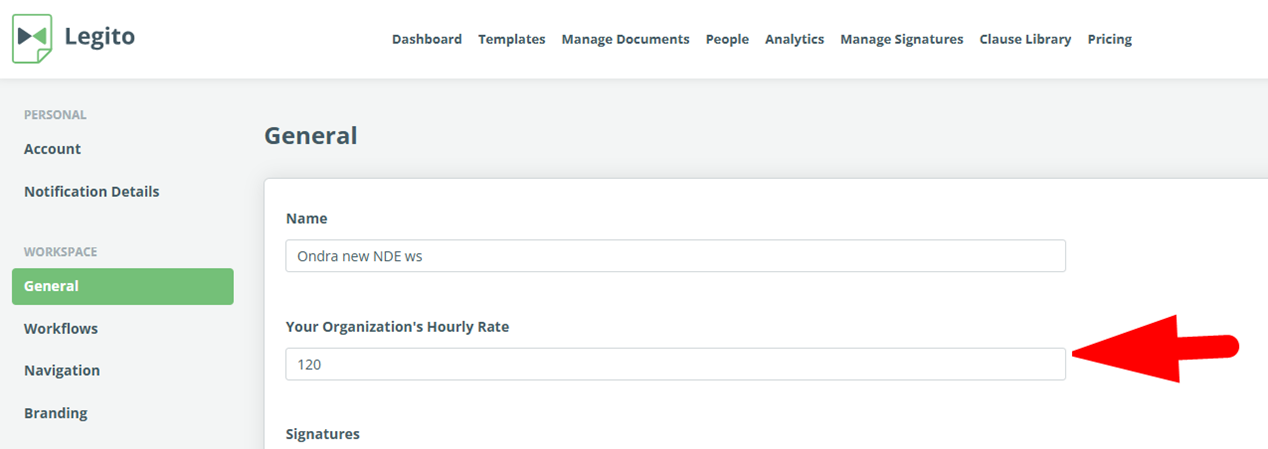Click the Legito brand name text
The image size is (1268, 449).
(x=100, y=37)
